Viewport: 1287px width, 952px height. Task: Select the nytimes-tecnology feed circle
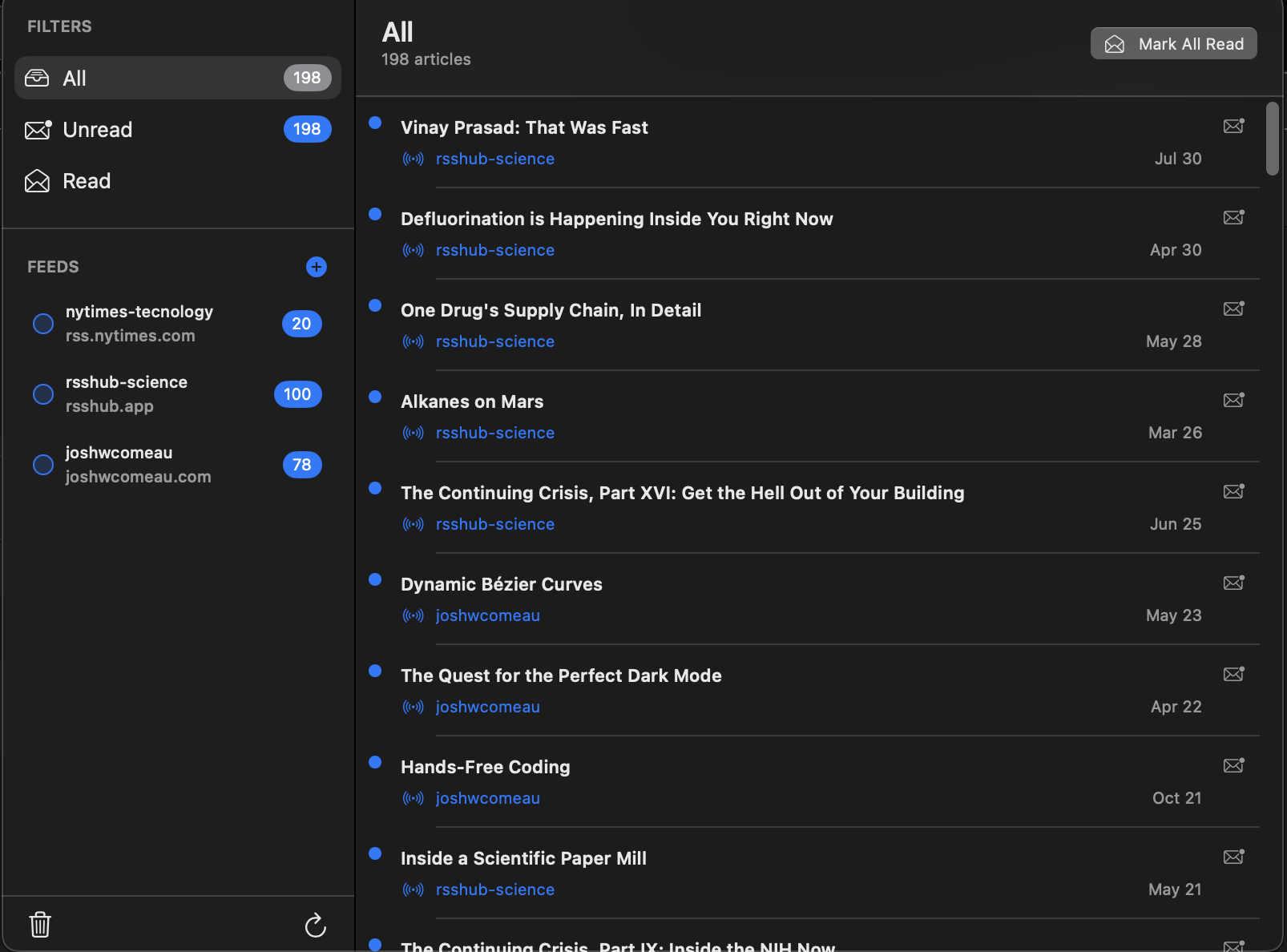click(43, 324)
